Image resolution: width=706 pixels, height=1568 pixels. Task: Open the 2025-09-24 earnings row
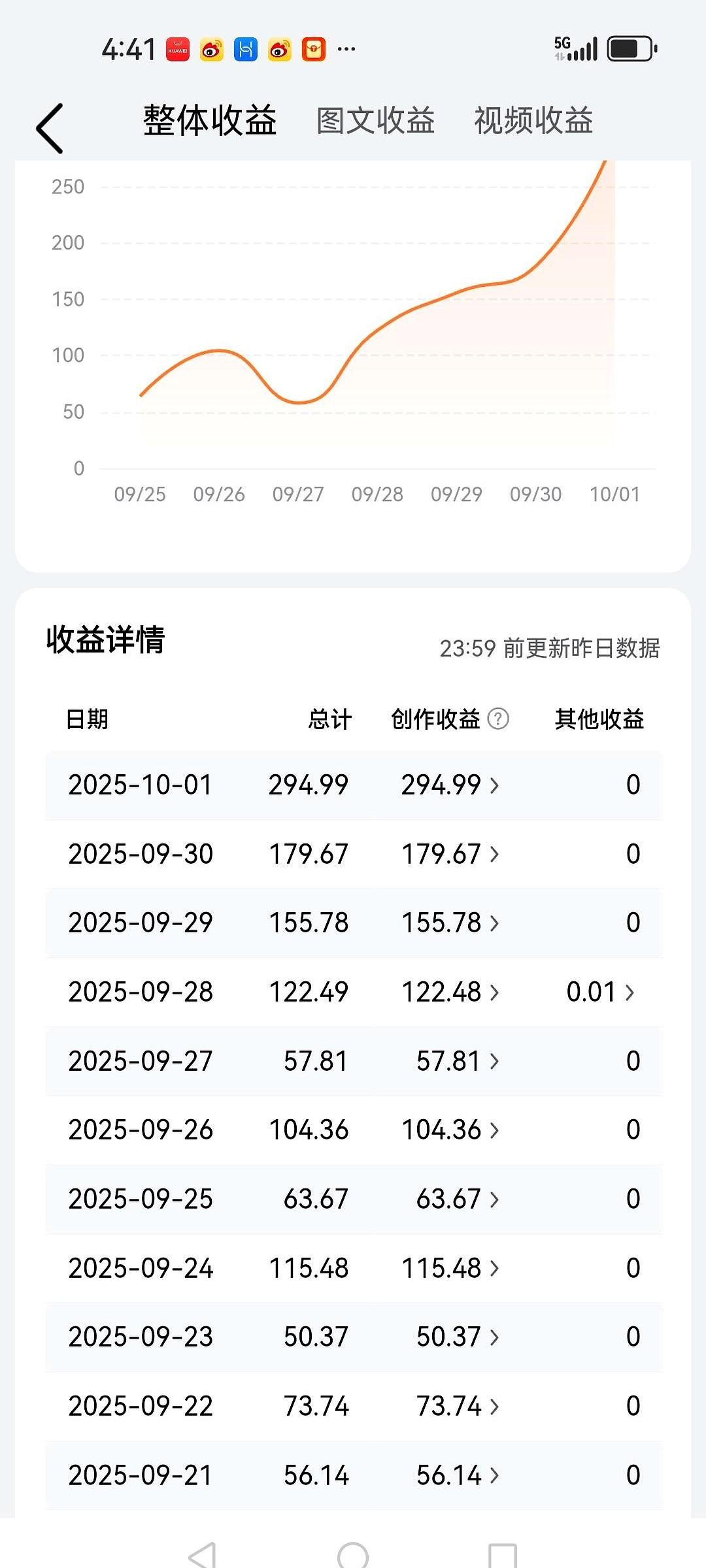pyautogui.click(x=141, y=1268)
